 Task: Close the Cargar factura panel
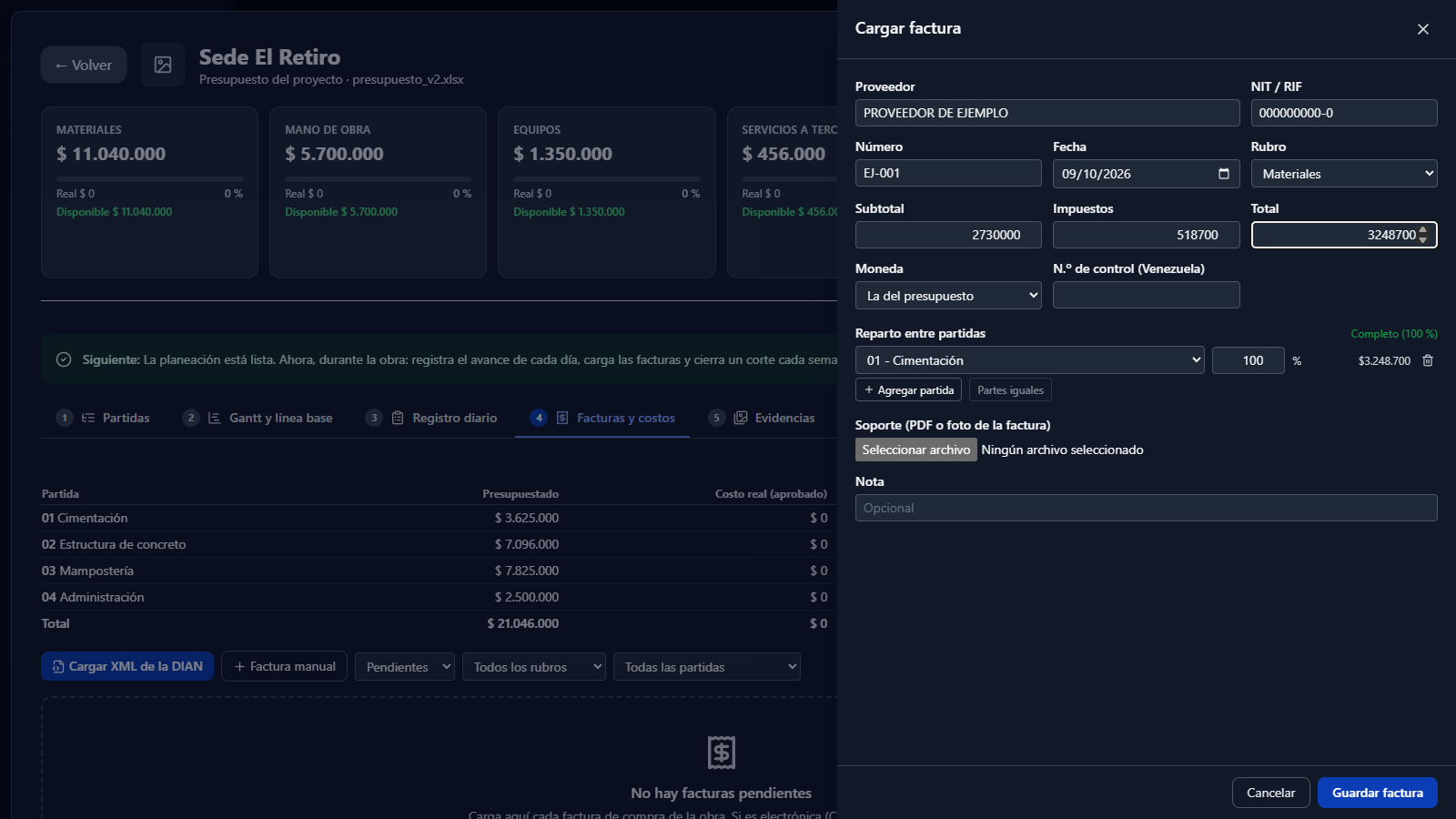click(x=1423, y=29)
